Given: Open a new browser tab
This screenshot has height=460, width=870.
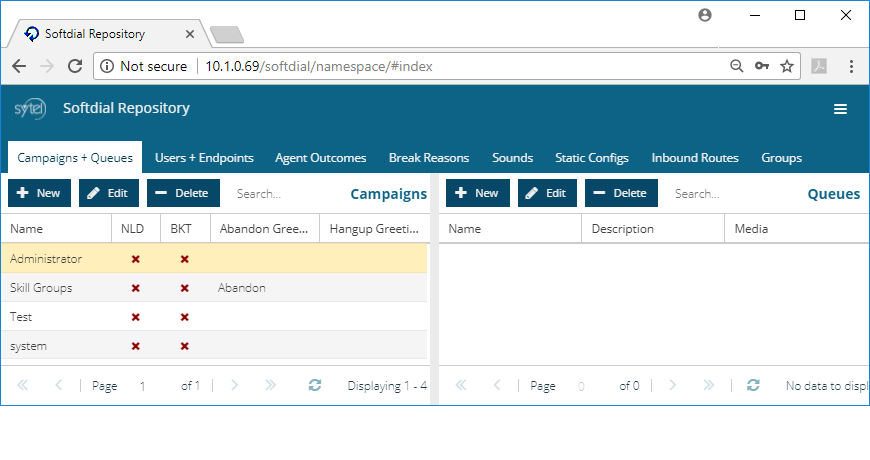Looking at the screenshot, I should pyautogui.click(x=227, y=34).
